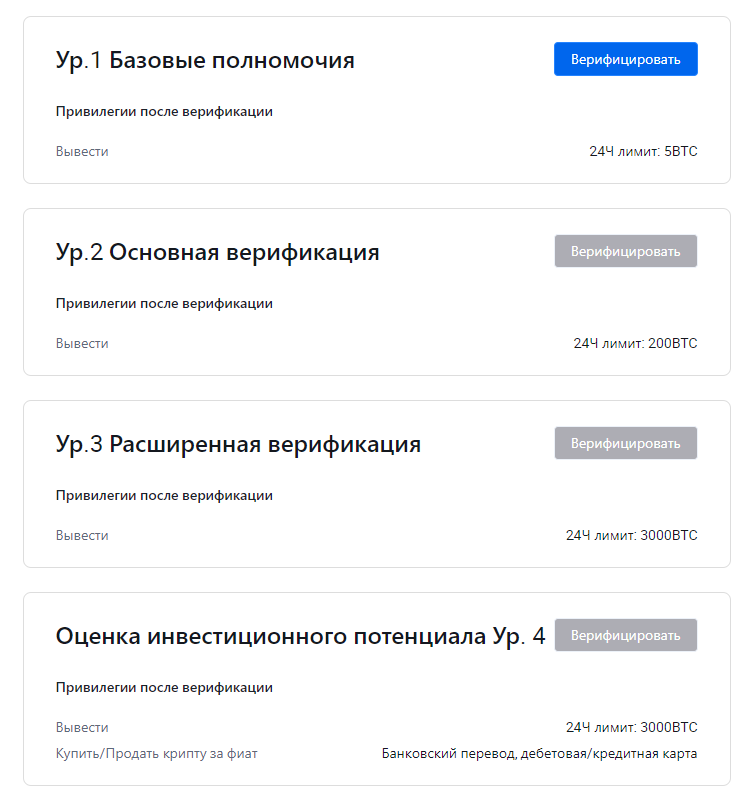
Task: Click Привилегии после верификации under Ур. 4
Action: [164, 688]
